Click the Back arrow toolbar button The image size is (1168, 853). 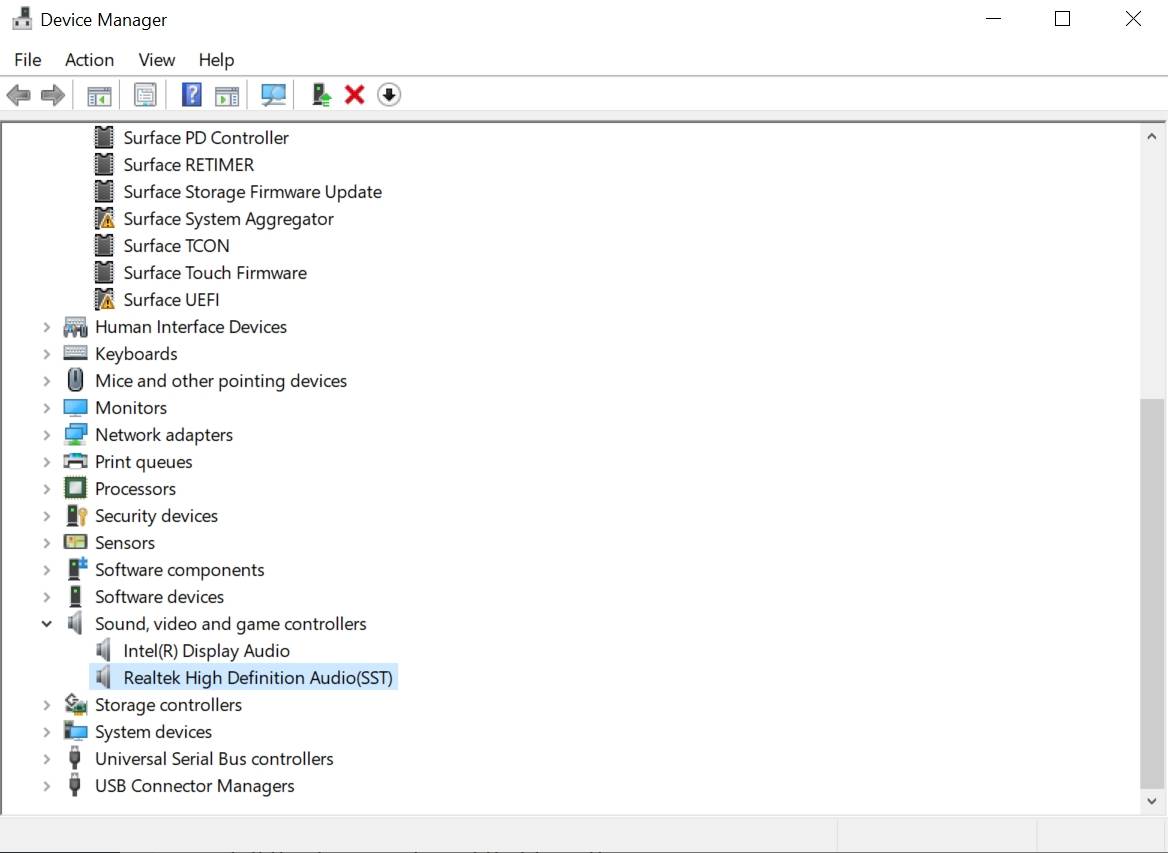pos(18,95)
